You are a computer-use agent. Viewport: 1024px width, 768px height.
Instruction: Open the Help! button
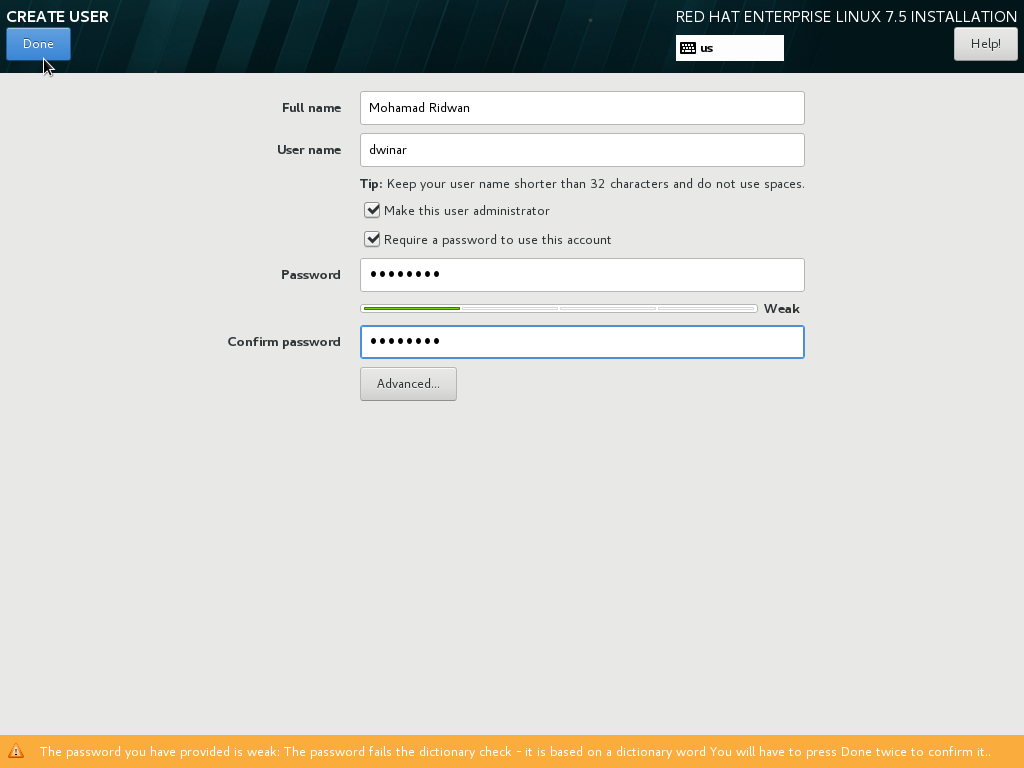(x=985, y=44)
